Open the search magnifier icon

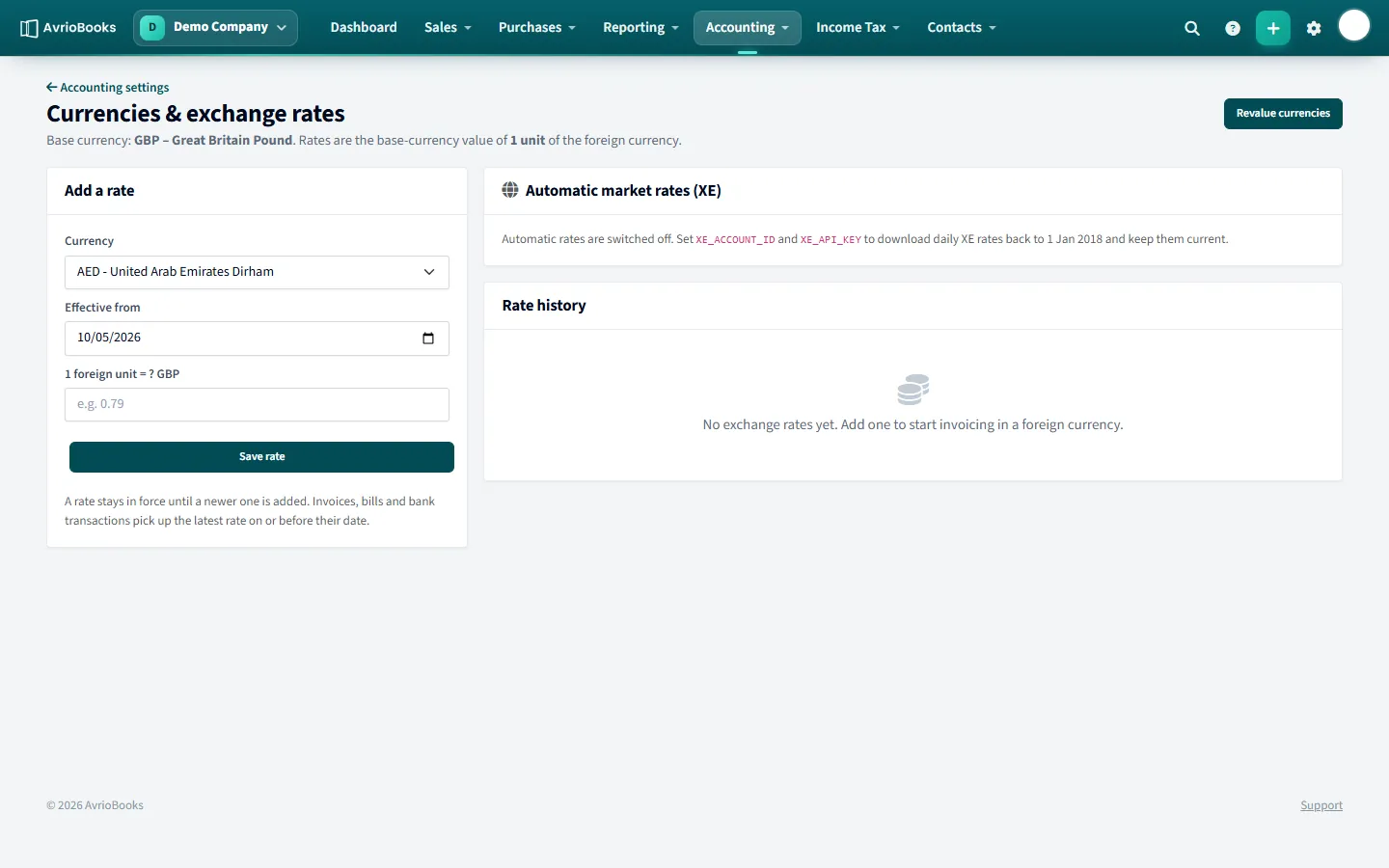[1192, 28]
